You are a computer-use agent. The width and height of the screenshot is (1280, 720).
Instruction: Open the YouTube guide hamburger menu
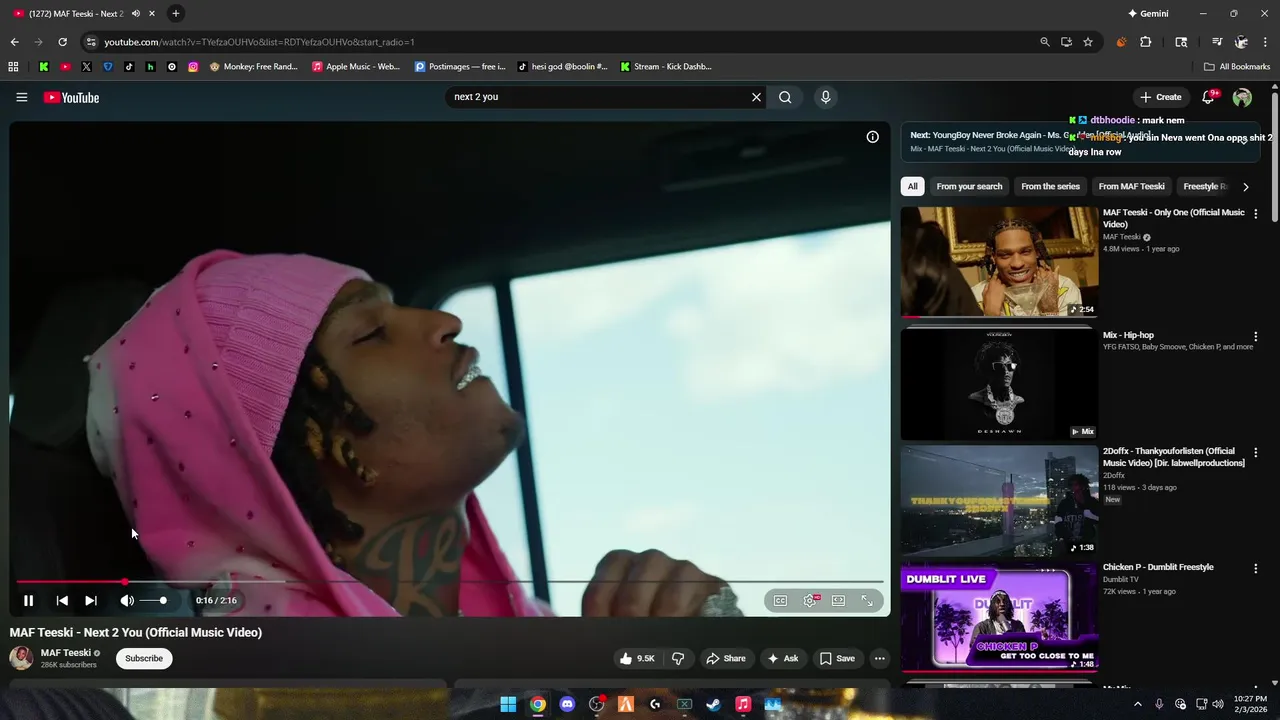(21, 97)
